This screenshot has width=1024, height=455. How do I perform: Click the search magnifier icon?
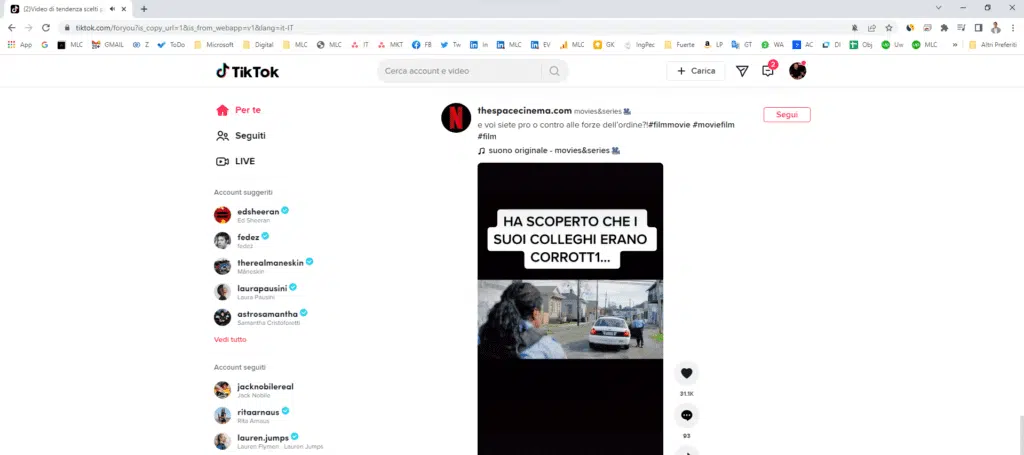(554, 71)
